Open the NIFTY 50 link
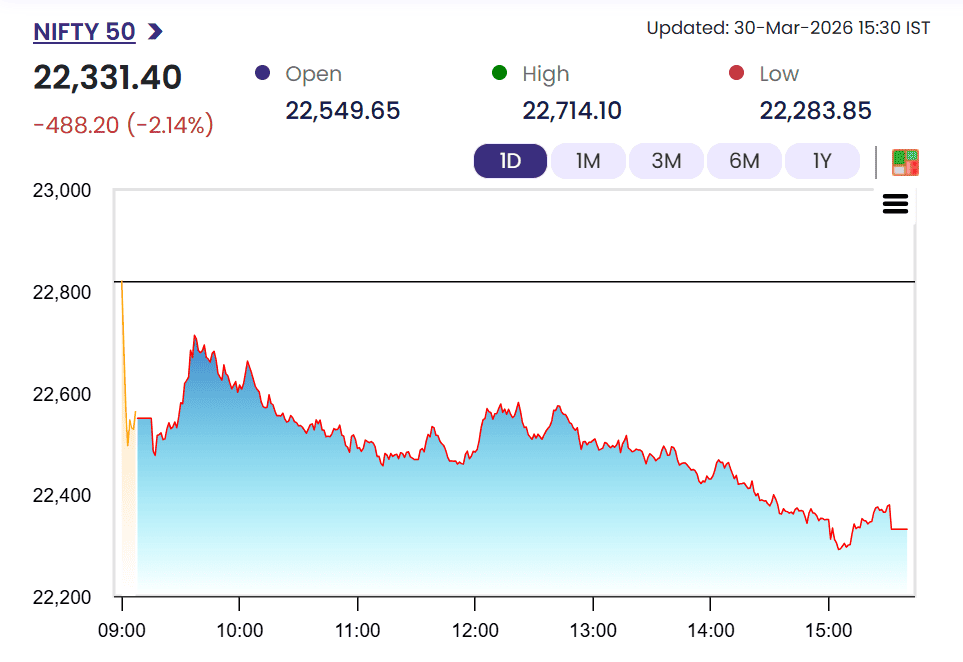The height and width of the screenshot is (662, 963). click(x=84, y=31)
